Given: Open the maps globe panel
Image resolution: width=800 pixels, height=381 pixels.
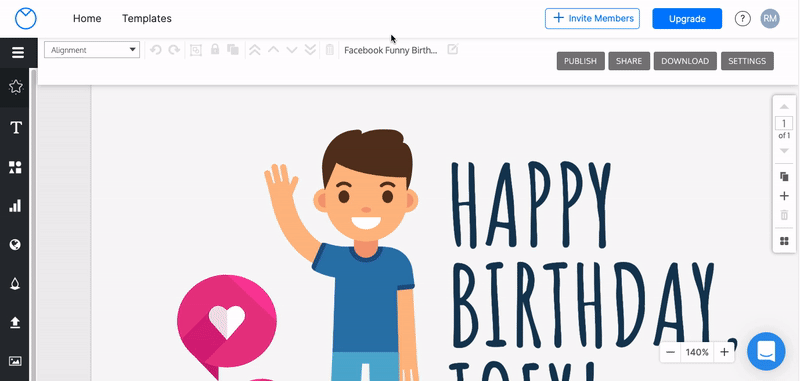Looking at the screenshot, I should pyautogui.click(x=15, y=245).
